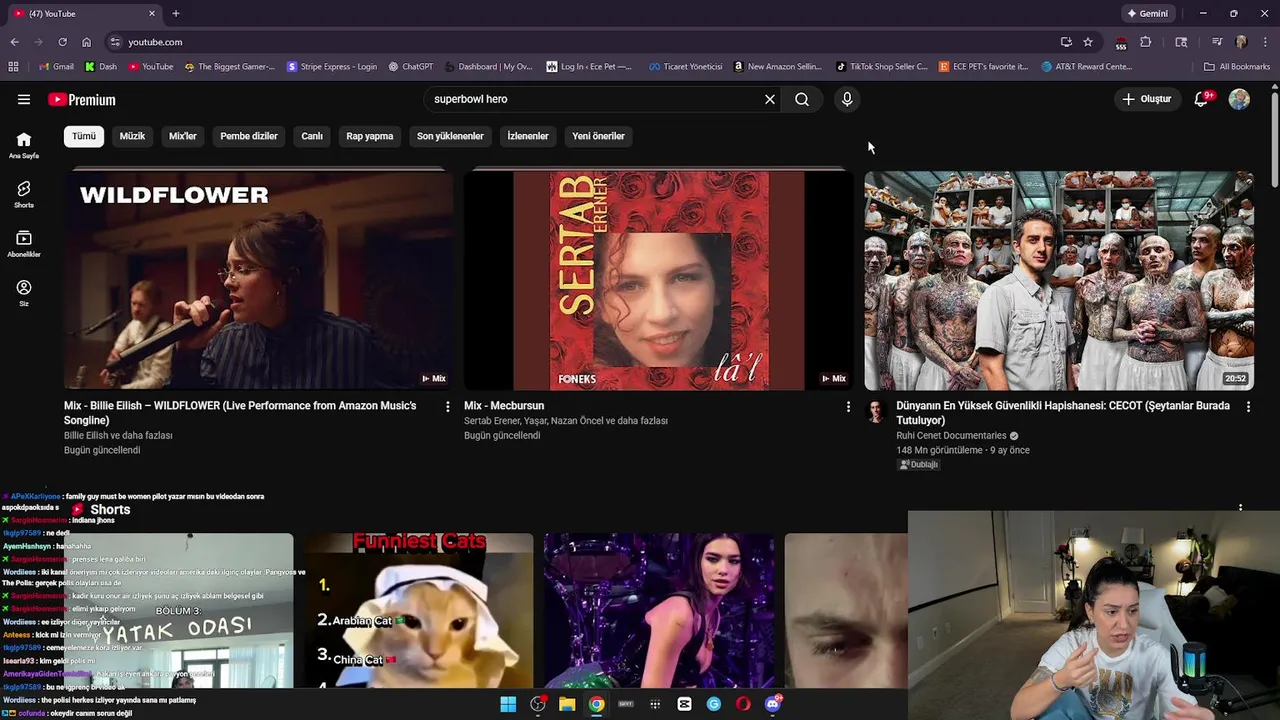Open the WILDFLOWER mix thumbnail
Screen dimensions: 1280x720
click(x=259, y=280)
